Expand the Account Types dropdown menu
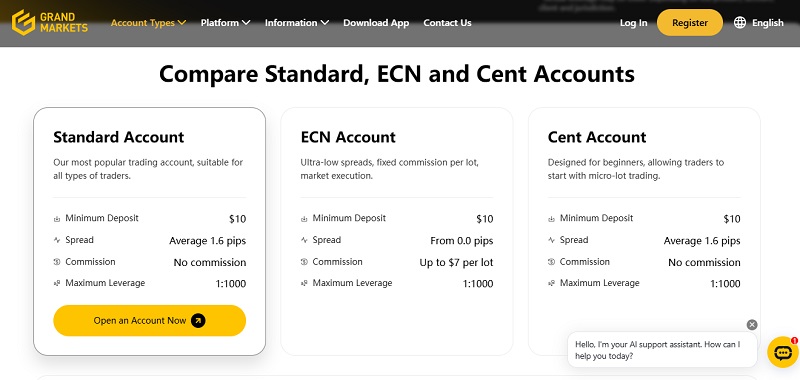Image resolution: width=800 pixels, height=380 pixels. [x=148, y=22]
